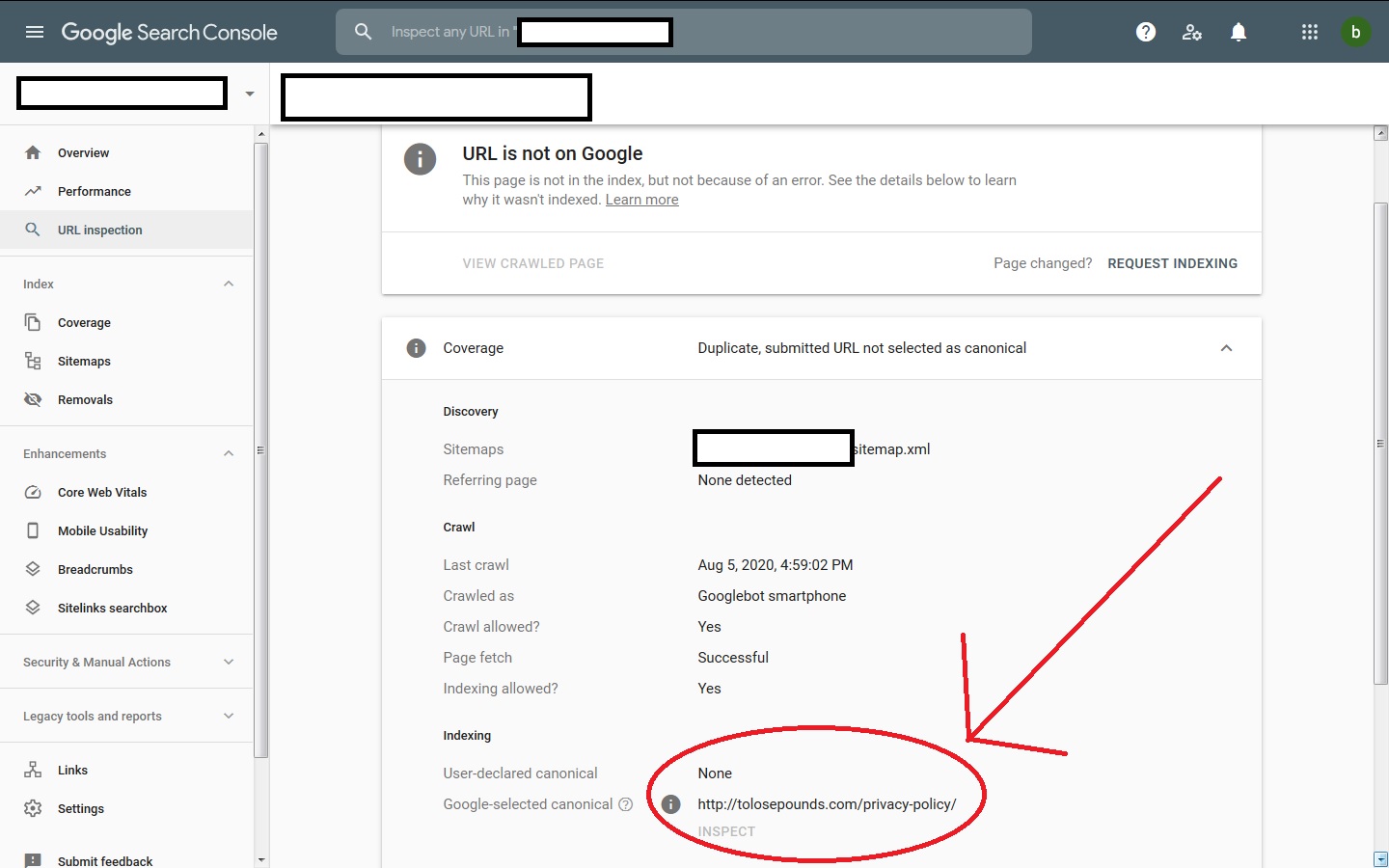Click the Links network icon
The width and height of the screenshot is (1389, 868).
33,770
